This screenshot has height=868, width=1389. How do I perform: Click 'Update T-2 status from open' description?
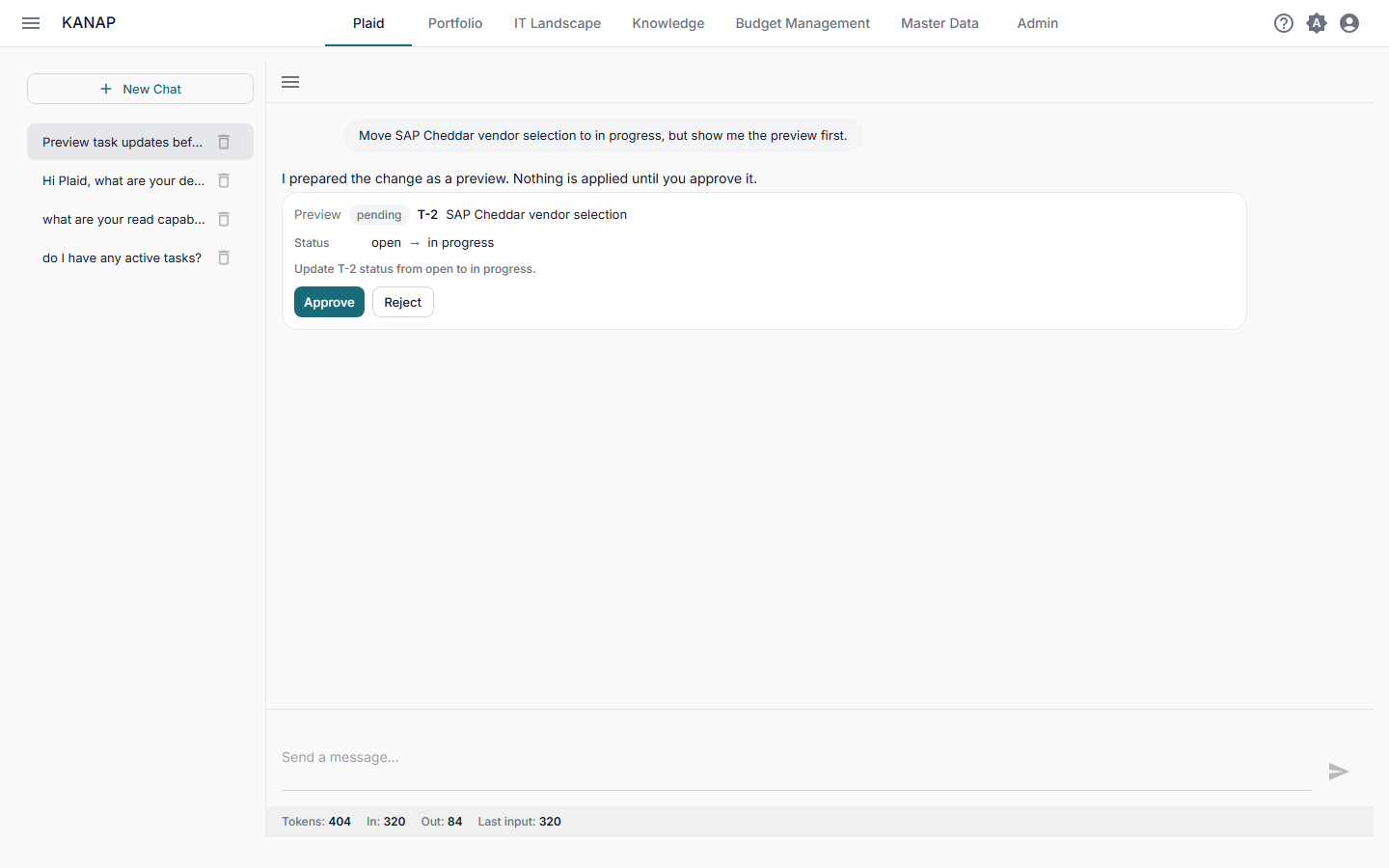pos(415,269)
